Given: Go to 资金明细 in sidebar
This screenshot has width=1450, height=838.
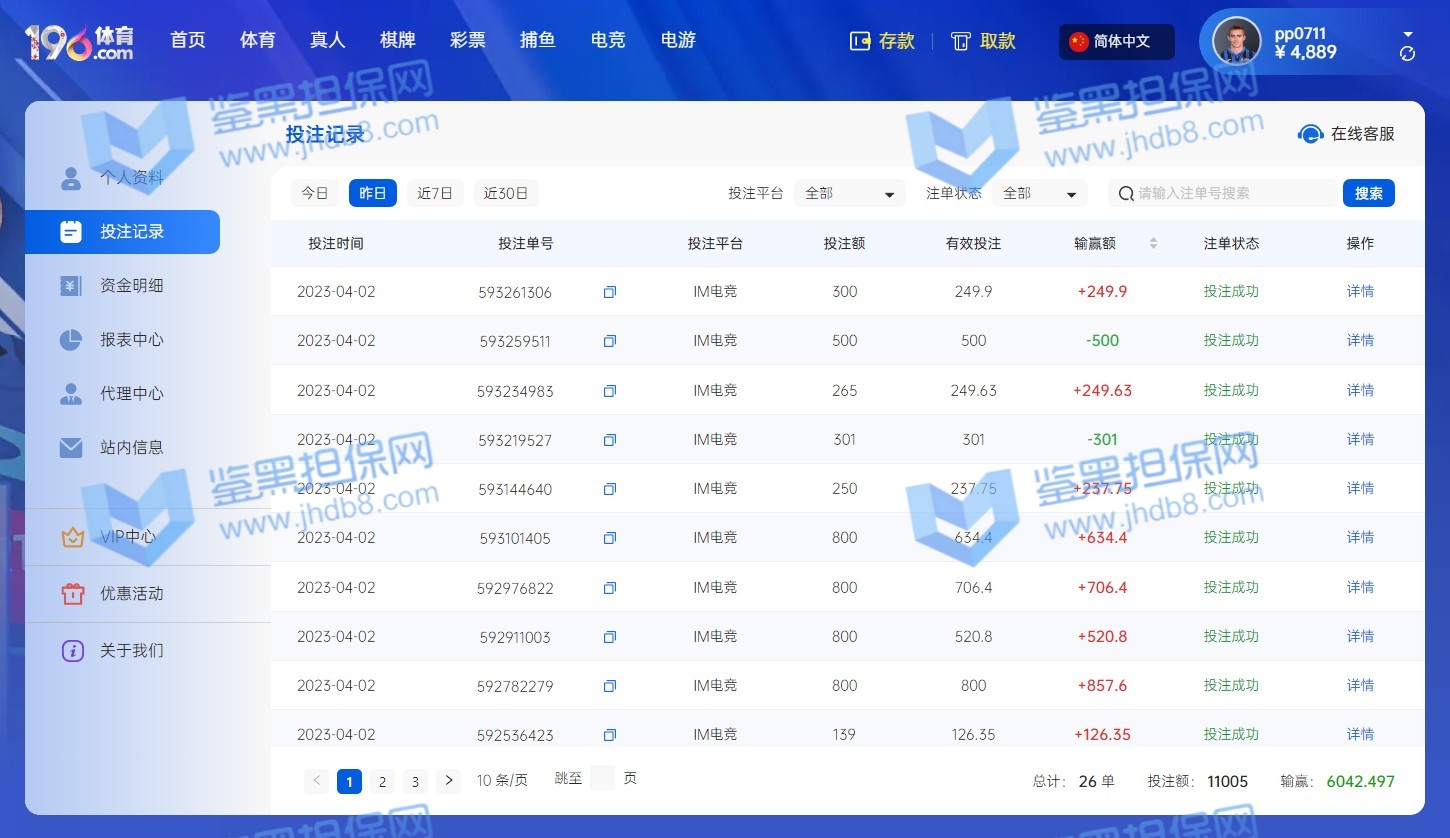Looking at the screenshot, I should pyautogui.click(x=131, y=286).
